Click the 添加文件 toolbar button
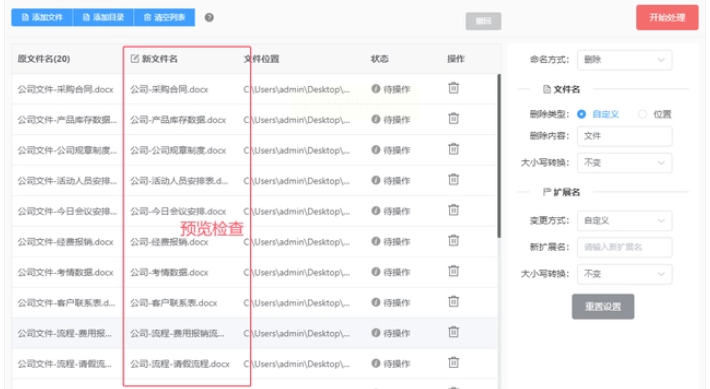The width and height of the screenshot is (710, 389). tap(42, 17)
